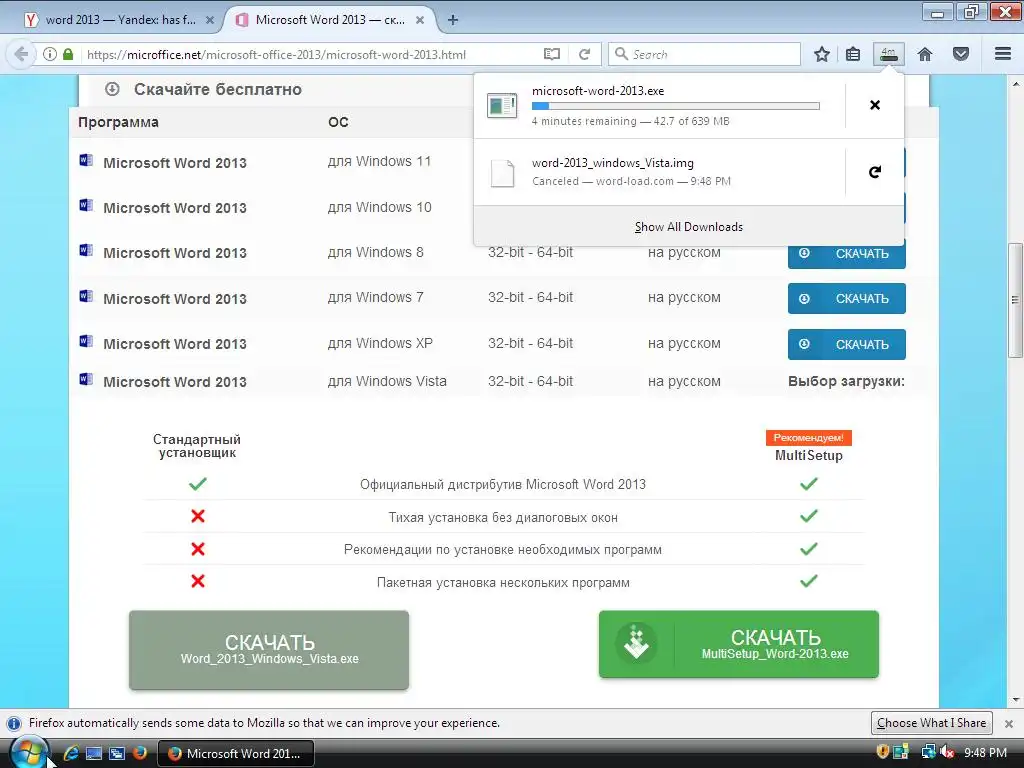Screen dimensions: 1024x768
Task: Click the download circle icon beside Скачайте бесплатно
Action: (x=112, y=89)
